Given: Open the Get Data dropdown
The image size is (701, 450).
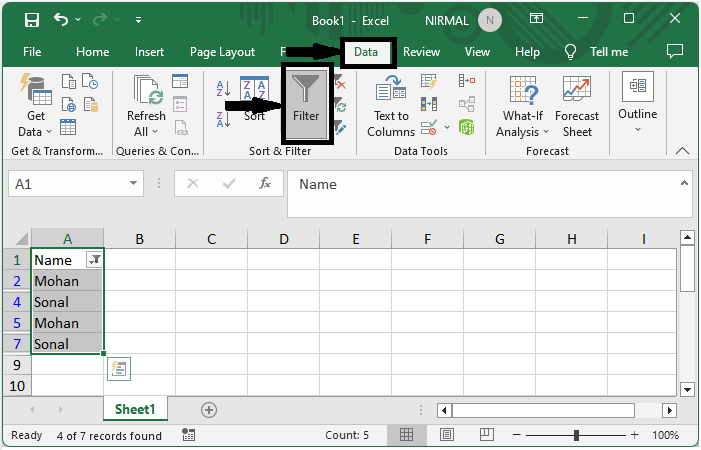Looking at the screenshot, I should coord(35,106).
